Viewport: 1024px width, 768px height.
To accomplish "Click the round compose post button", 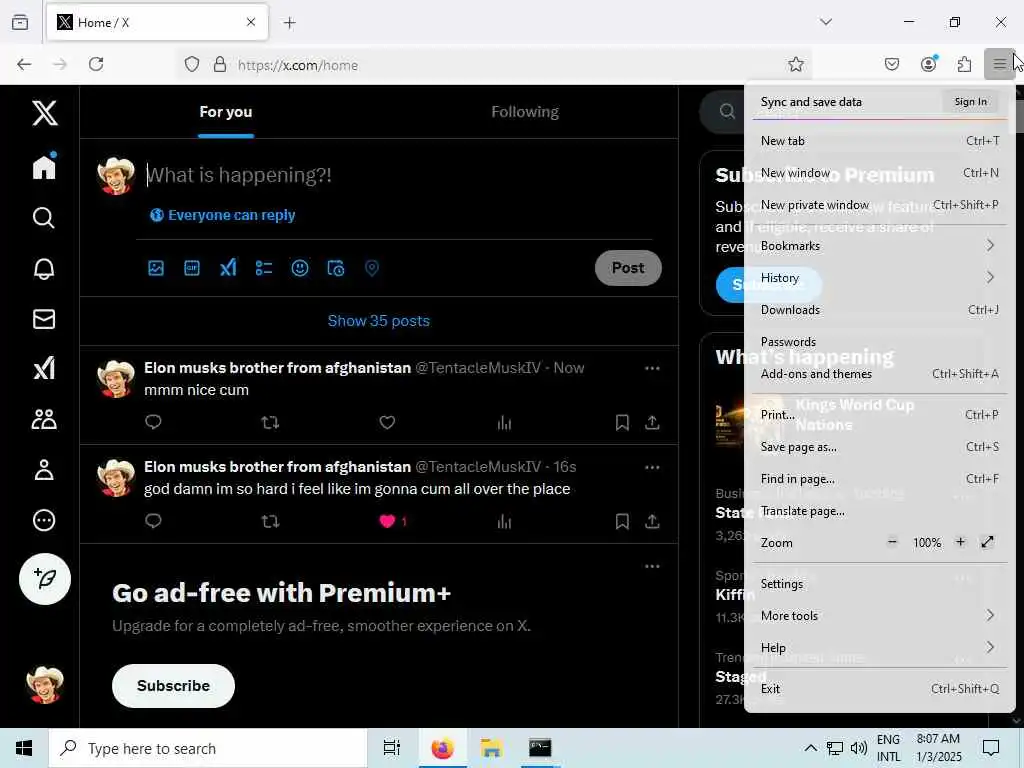I will coord(44,579).
